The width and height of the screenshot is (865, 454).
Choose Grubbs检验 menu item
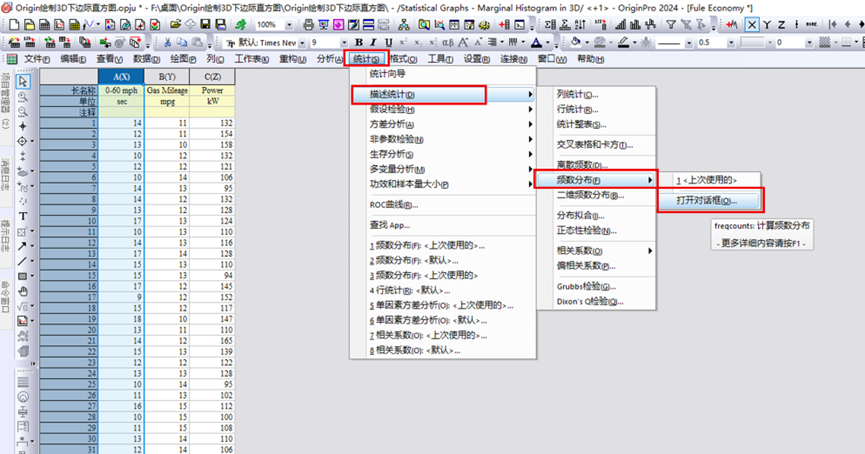597,286
